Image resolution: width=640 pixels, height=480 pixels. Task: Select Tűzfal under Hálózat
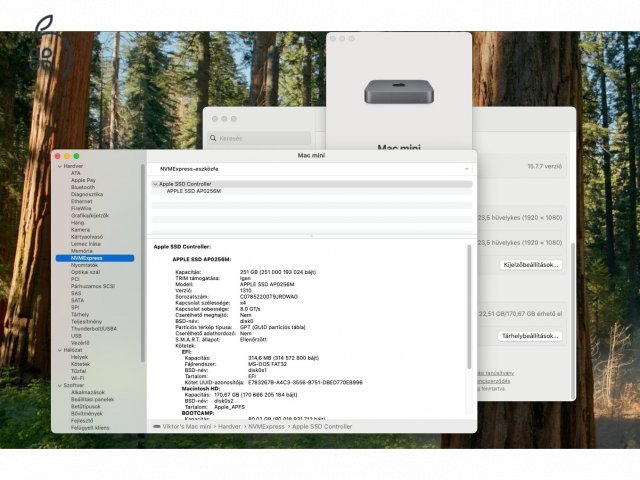coord(78,371)
